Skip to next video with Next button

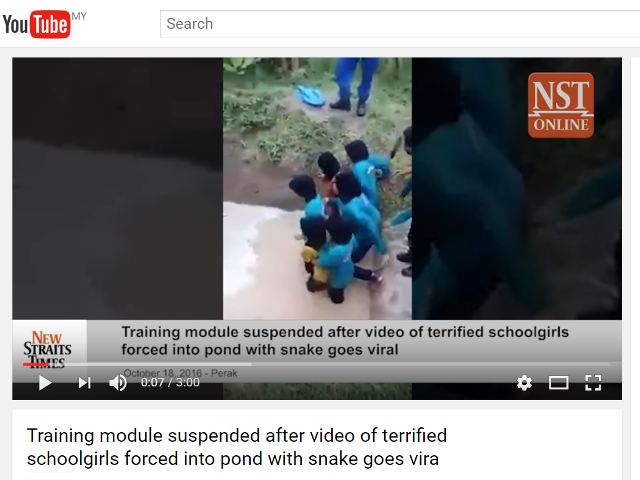pyautogui.click(x=84, y=383)
